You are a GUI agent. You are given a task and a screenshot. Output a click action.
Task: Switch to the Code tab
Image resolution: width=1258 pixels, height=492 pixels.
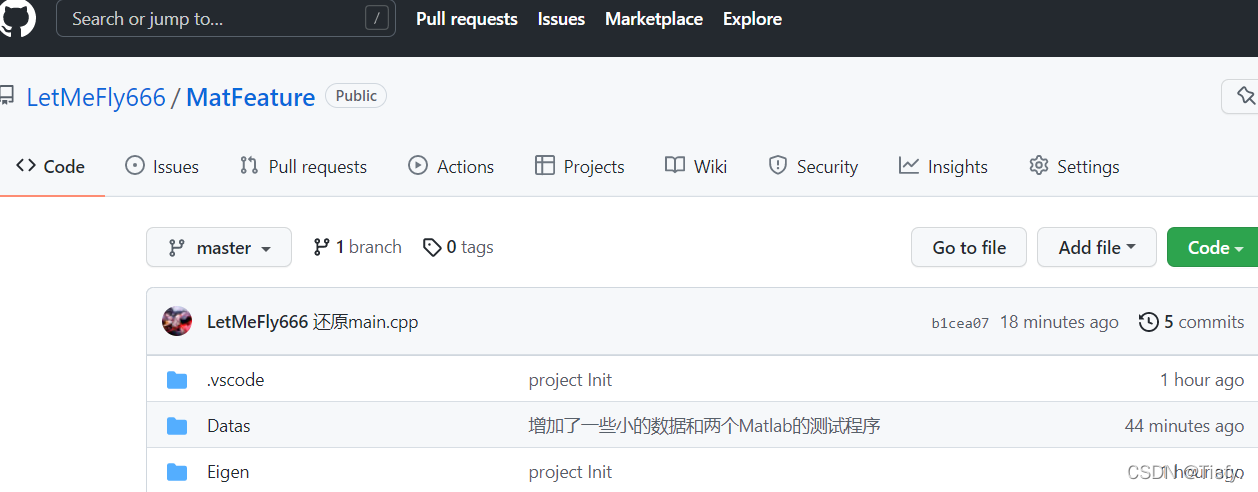click(51, 167)
